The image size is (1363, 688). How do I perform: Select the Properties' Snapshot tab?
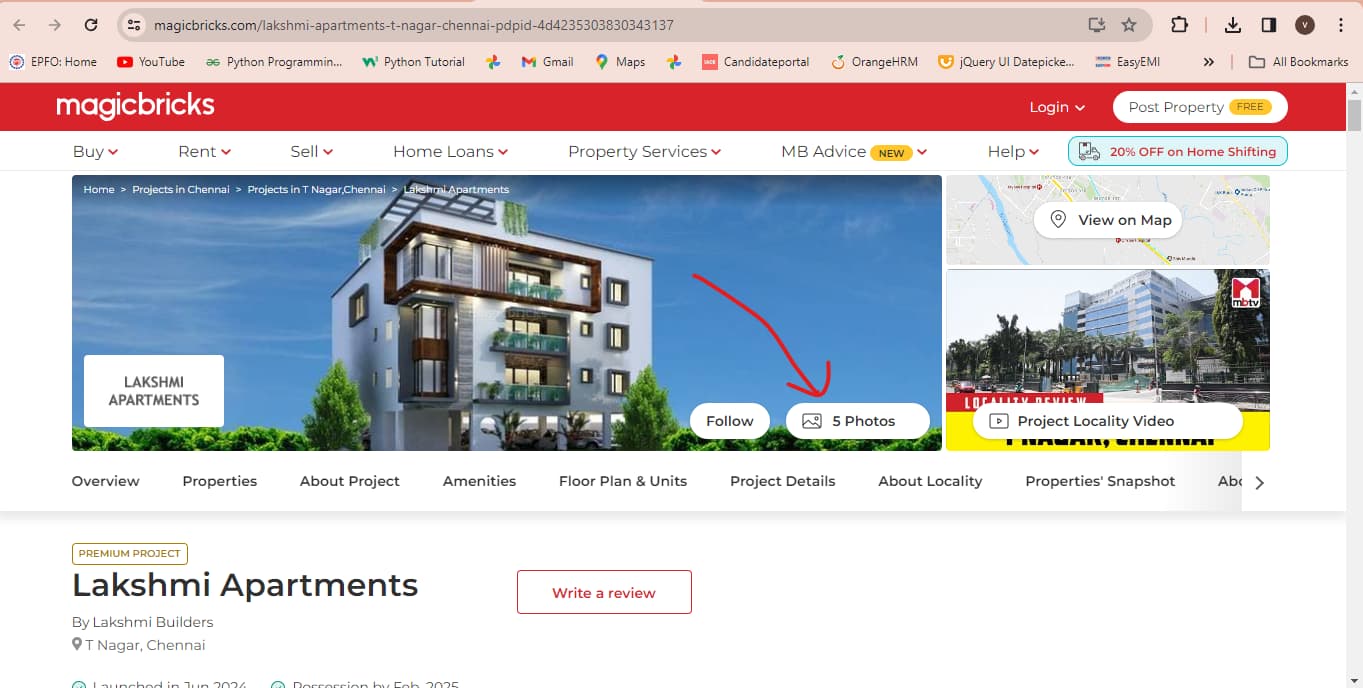[x=1100, y=481]
